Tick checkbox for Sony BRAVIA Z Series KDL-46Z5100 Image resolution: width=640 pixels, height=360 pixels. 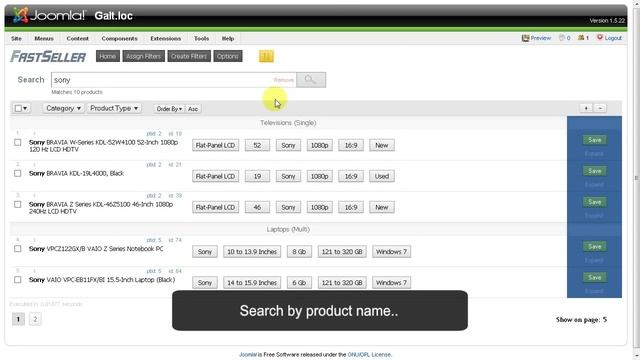[18, 204]
